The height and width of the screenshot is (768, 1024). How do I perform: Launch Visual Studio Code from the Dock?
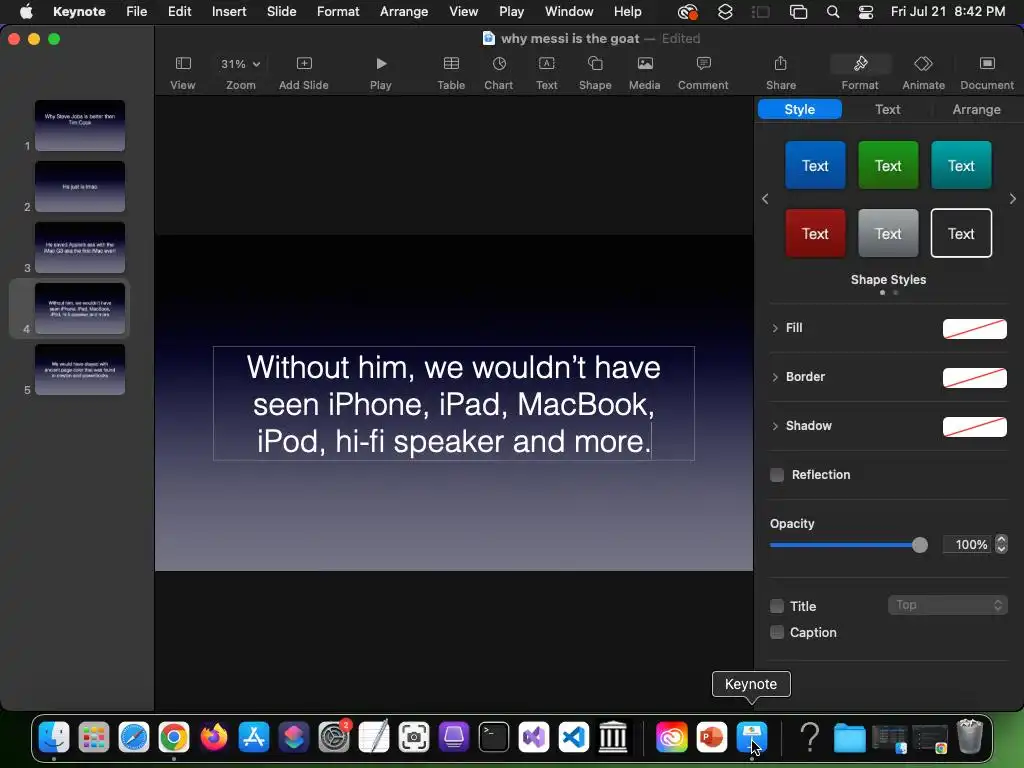click(x=573, y=737)
